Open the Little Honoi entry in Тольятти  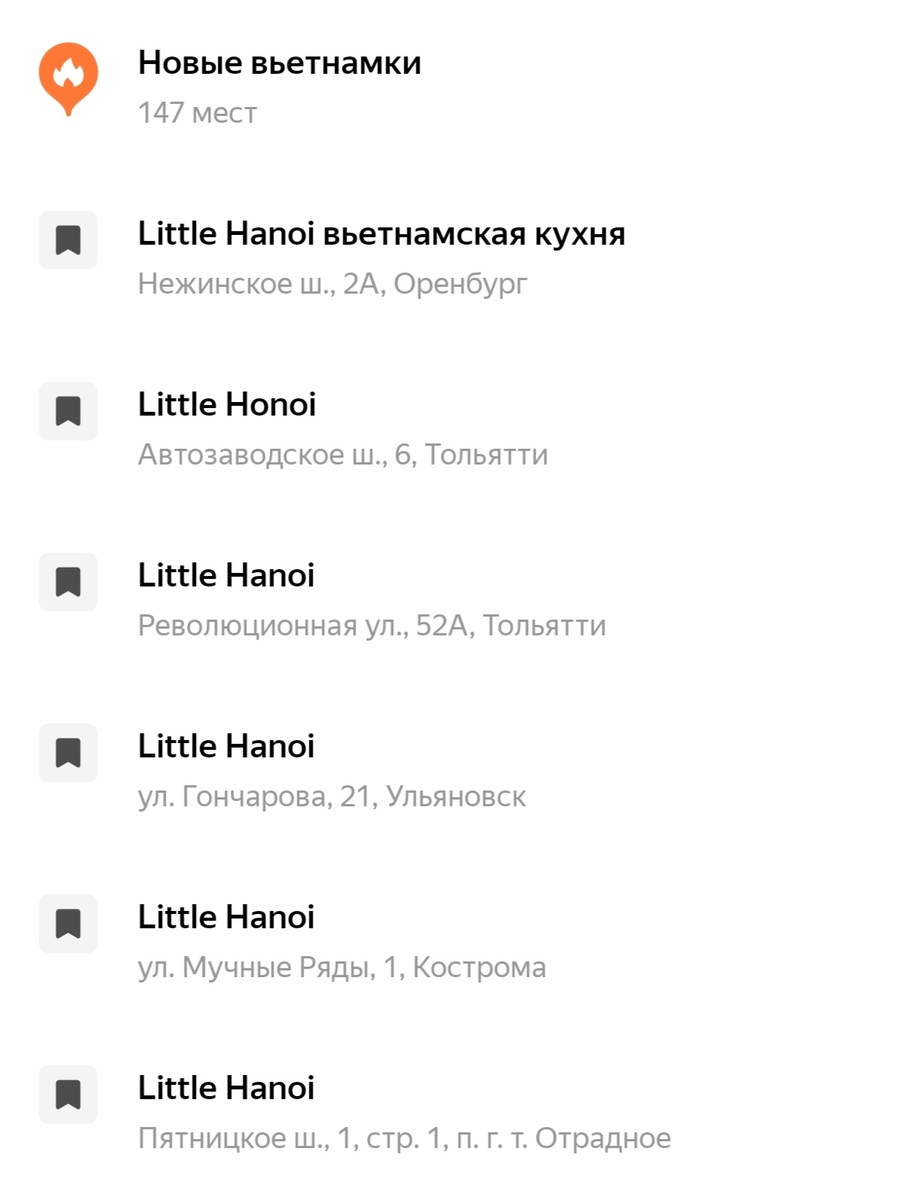[x=226, y=404]
